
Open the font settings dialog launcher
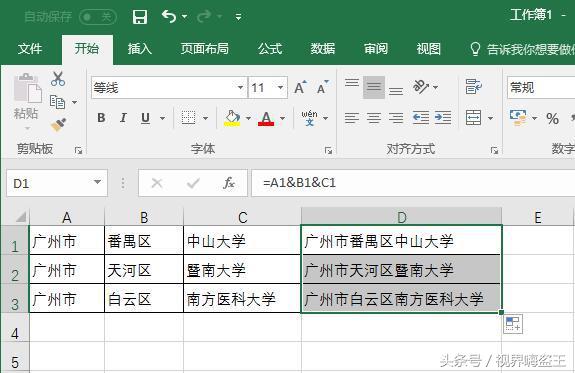tap(329, 150)
